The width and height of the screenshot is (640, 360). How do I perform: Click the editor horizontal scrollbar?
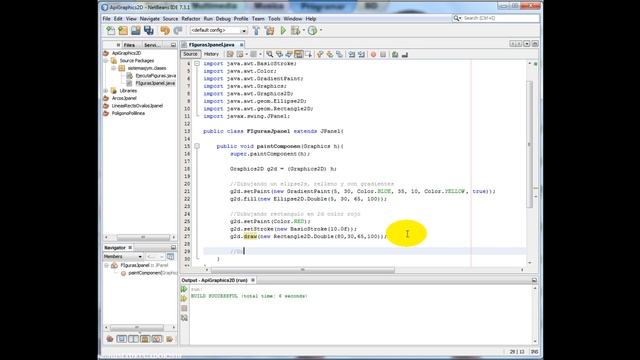coord(302,270)
